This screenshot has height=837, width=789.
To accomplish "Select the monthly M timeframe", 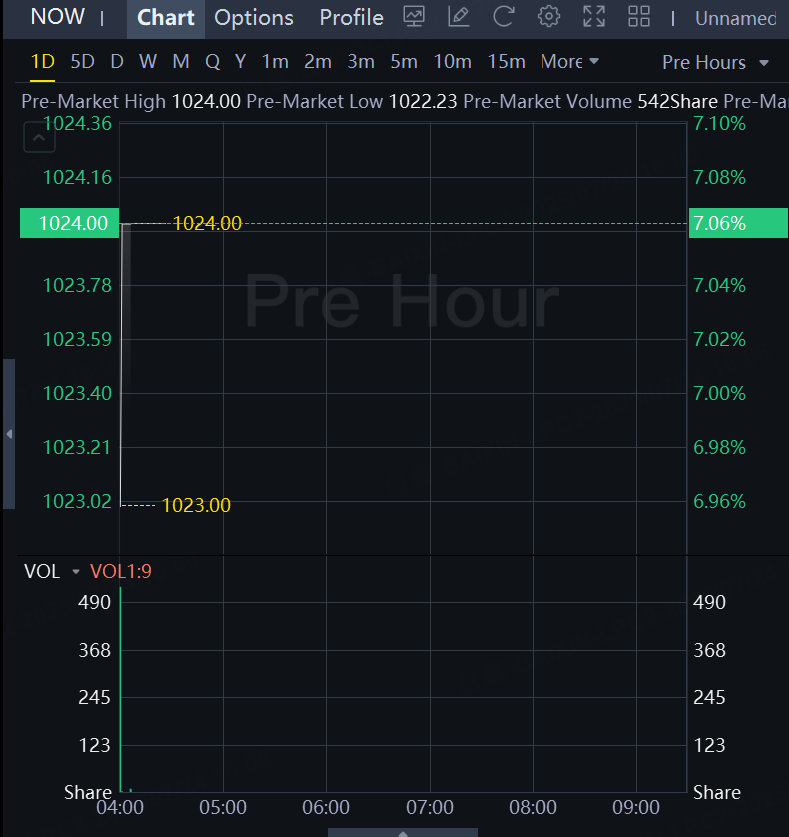I will pos(181,61).
